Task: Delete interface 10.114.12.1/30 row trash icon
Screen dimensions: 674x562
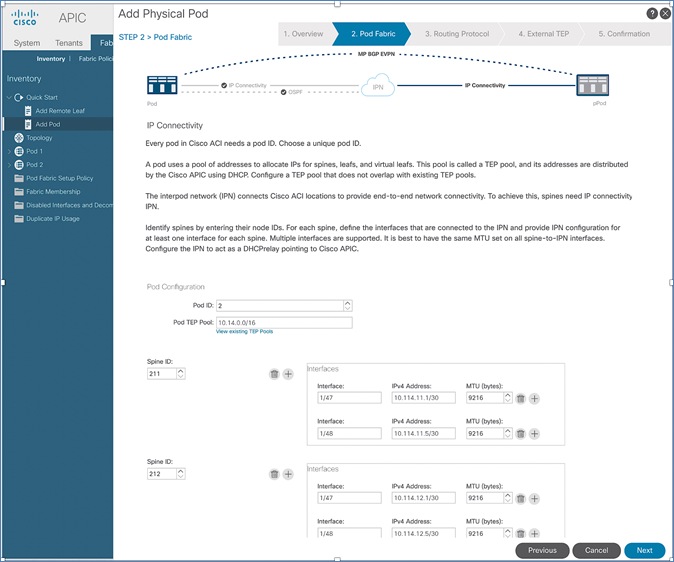Action: [521, 499]
